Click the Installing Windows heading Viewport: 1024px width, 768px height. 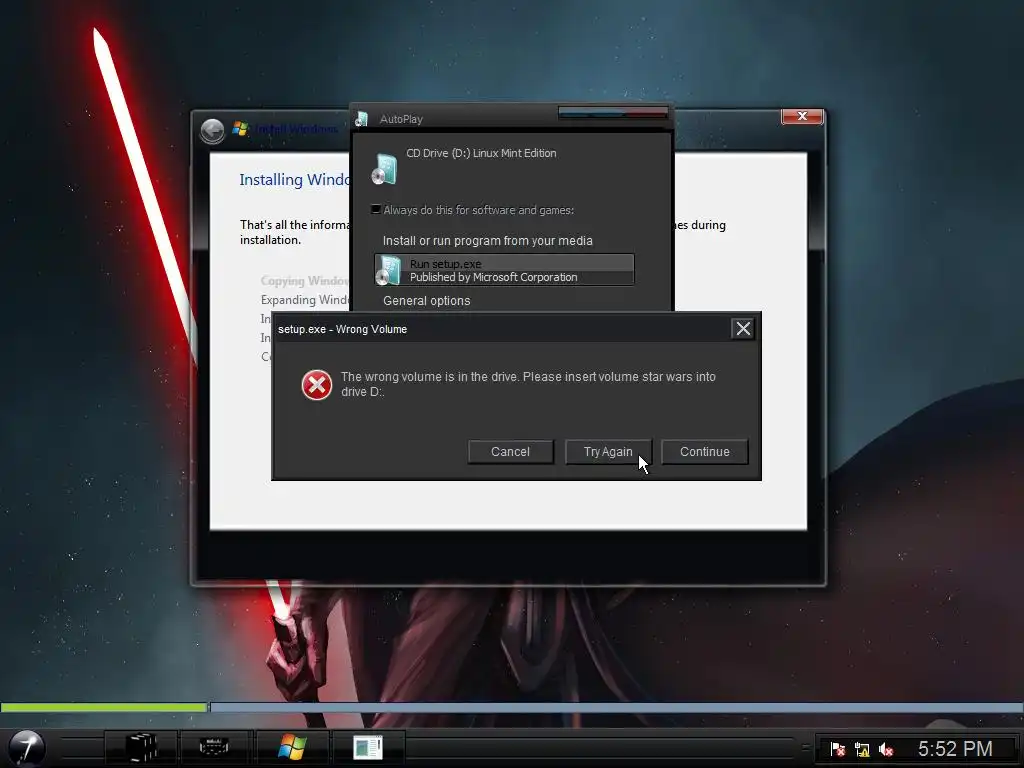[295, 180]
